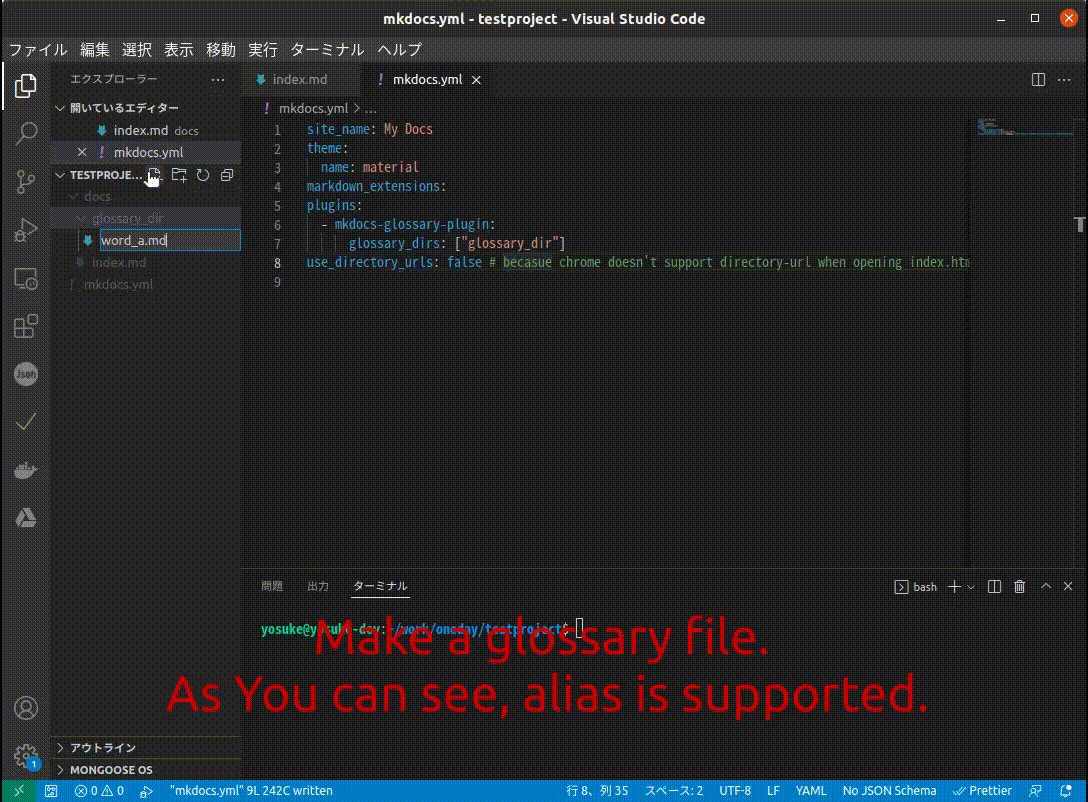This screenshot has height=802, width=1088.
Task: Refresh the explorer with the refresh icon
Action: [x=203, y=175]
